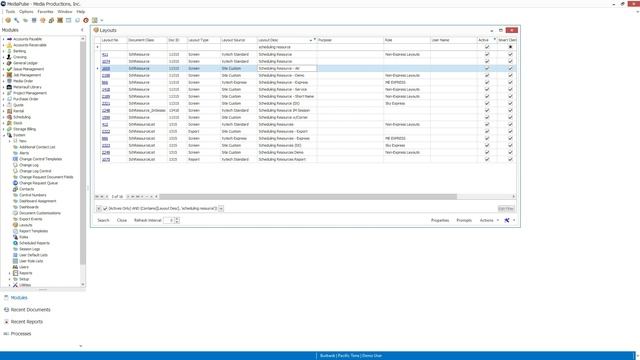Open the Storage Billing module icon

pos(9,129)
